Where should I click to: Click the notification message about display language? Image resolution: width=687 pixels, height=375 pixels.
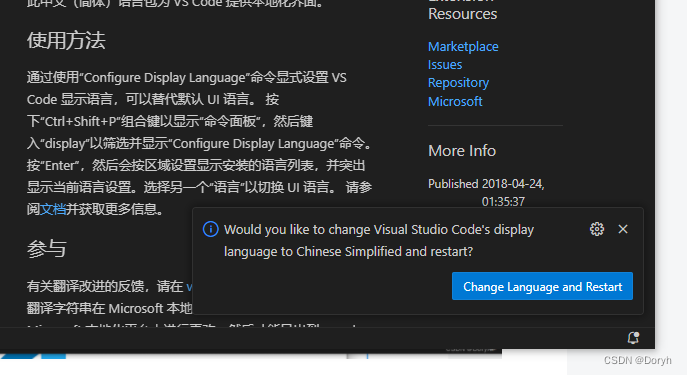pyautogui.click(x=379, y=241)
